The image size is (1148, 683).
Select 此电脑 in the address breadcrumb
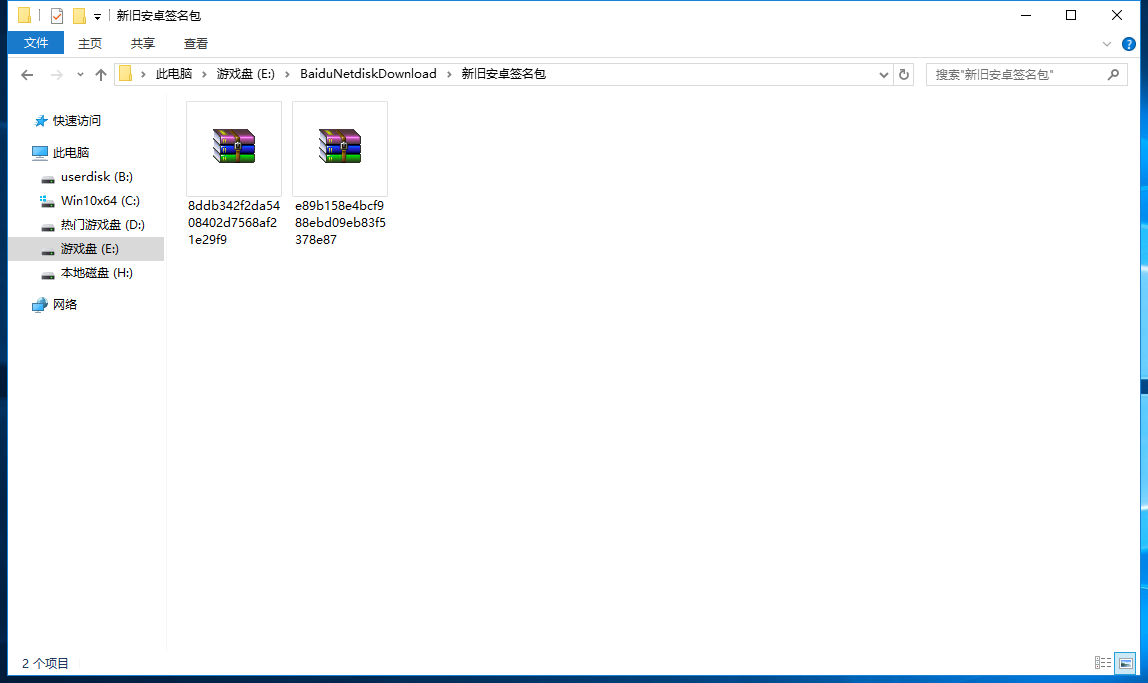(x=174, y=74)
